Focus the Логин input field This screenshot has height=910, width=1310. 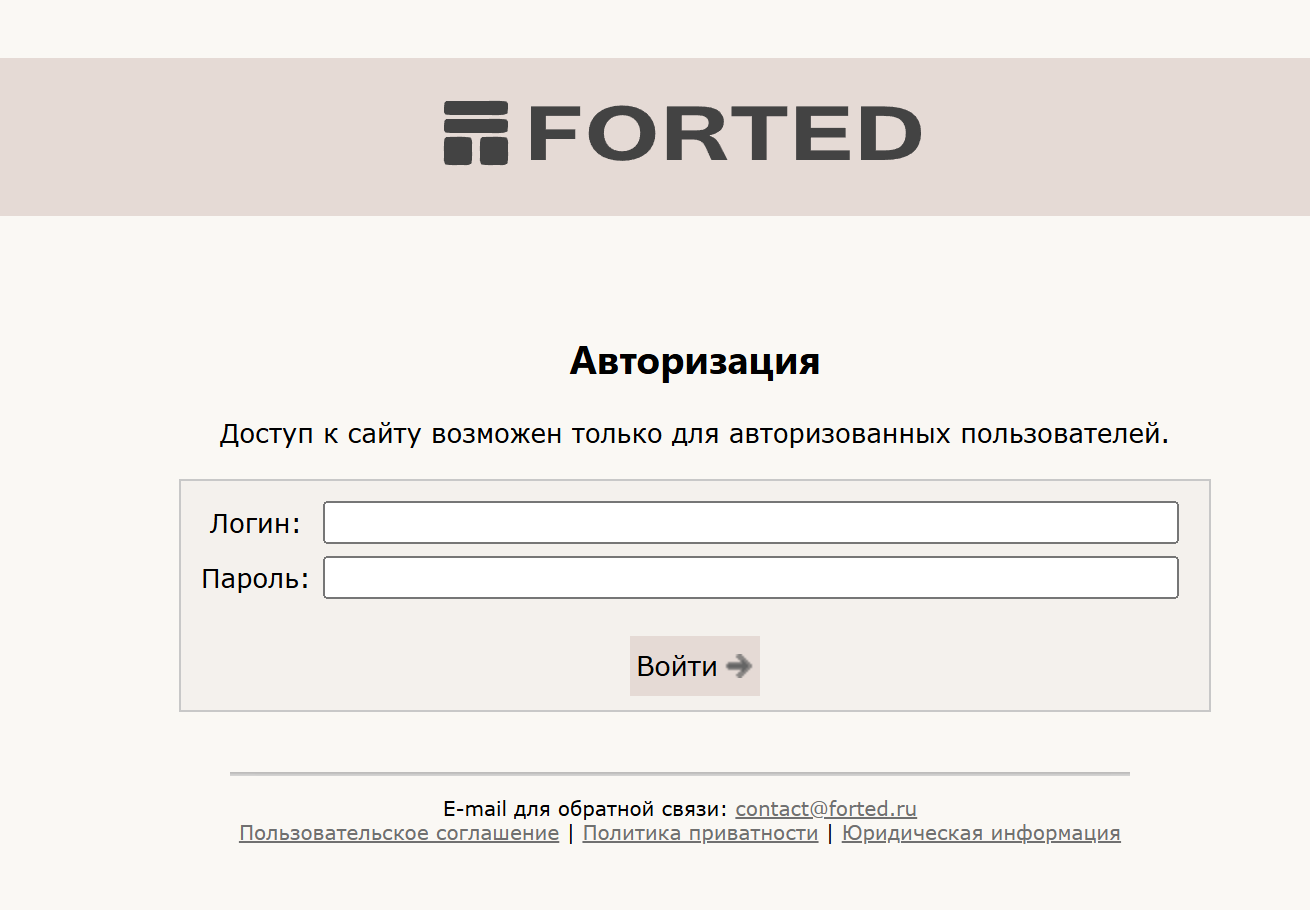click(751, 523)
